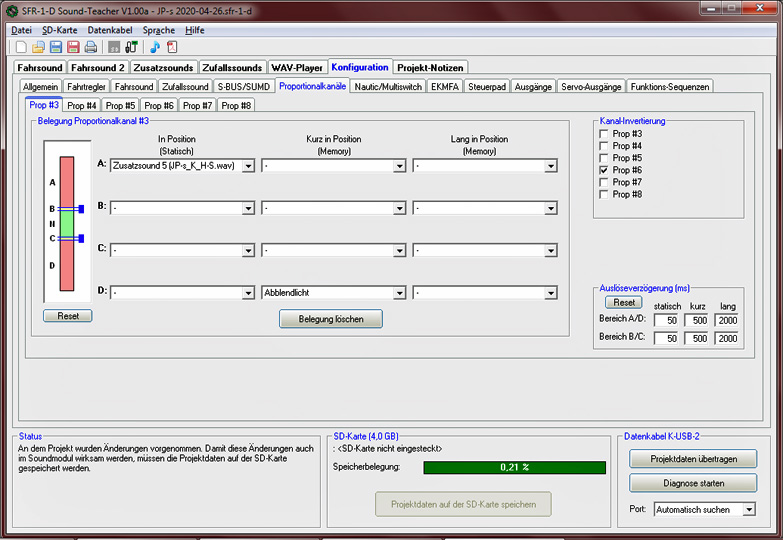Click the blue music note toolbar icon

coord(155,47)
